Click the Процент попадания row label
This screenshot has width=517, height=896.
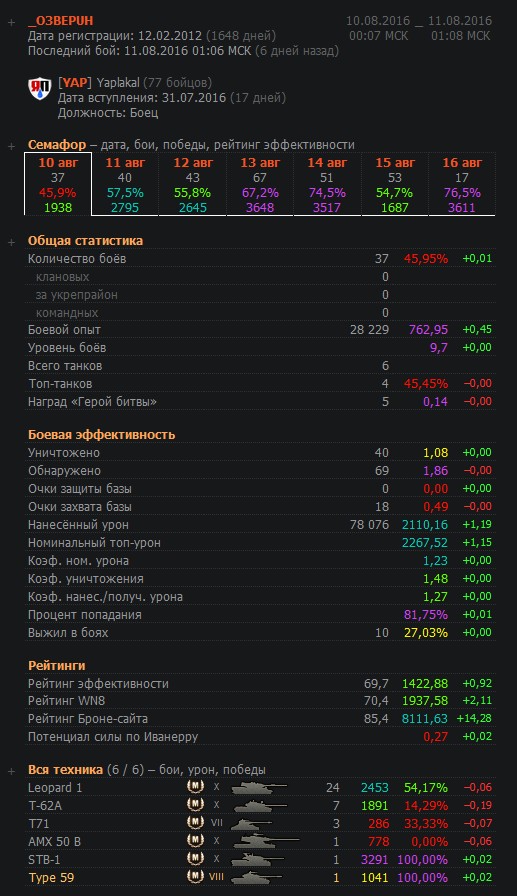tap(85, 615)
